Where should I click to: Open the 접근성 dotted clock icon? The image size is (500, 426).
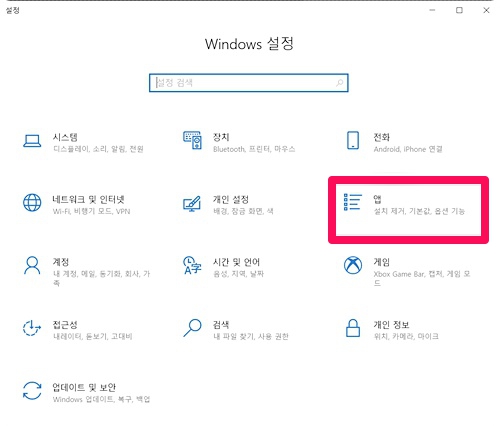click(x=32, y=328)
